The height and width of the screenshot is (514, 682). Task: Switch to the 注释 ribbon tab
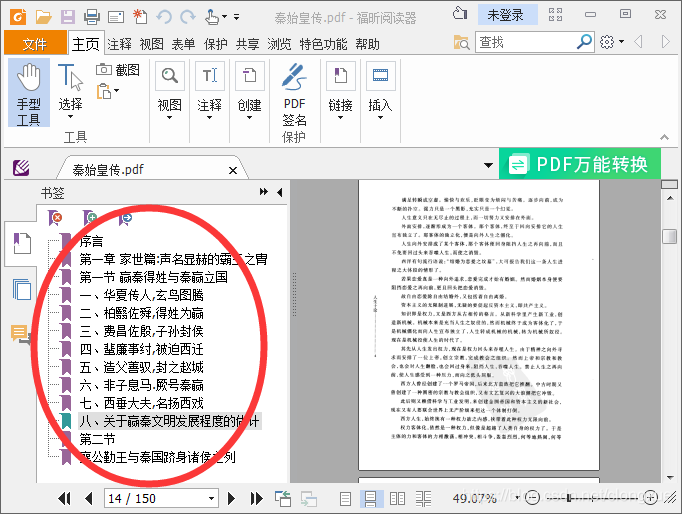[119, 44]
